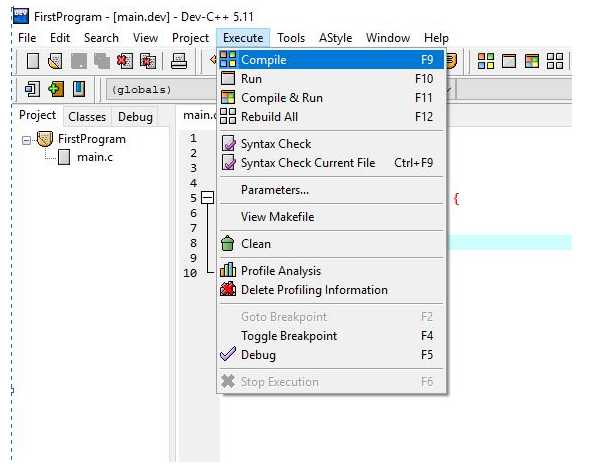Click the Print toolbar icon
Image resolution: width=589 pixels, height=476 pixels.
(179, 61)
